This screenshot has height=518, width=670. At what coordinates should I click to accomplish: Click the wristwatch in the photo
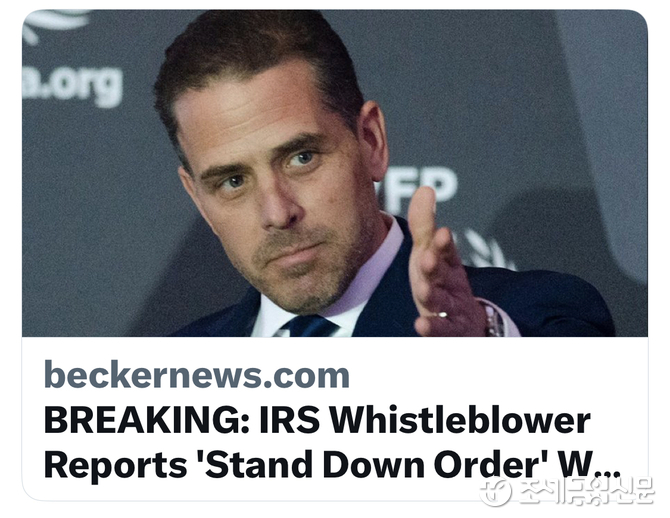pos(495,318)
